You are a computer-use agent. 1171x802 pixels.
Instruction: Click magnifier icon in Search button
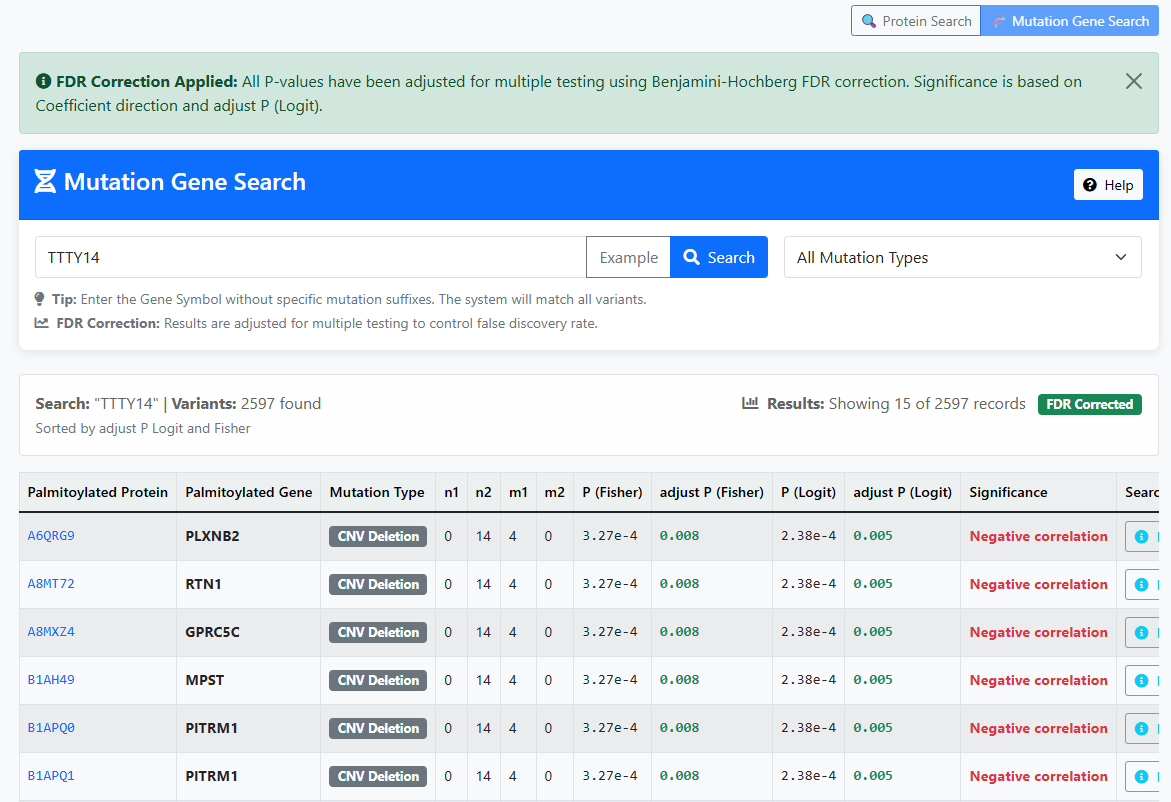[x=692, y=257]
